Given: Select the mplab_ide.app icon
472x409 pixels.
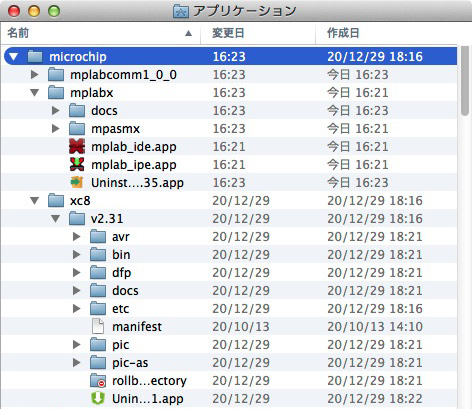Looking at the screenshot, I should click(x=77, y=147).
